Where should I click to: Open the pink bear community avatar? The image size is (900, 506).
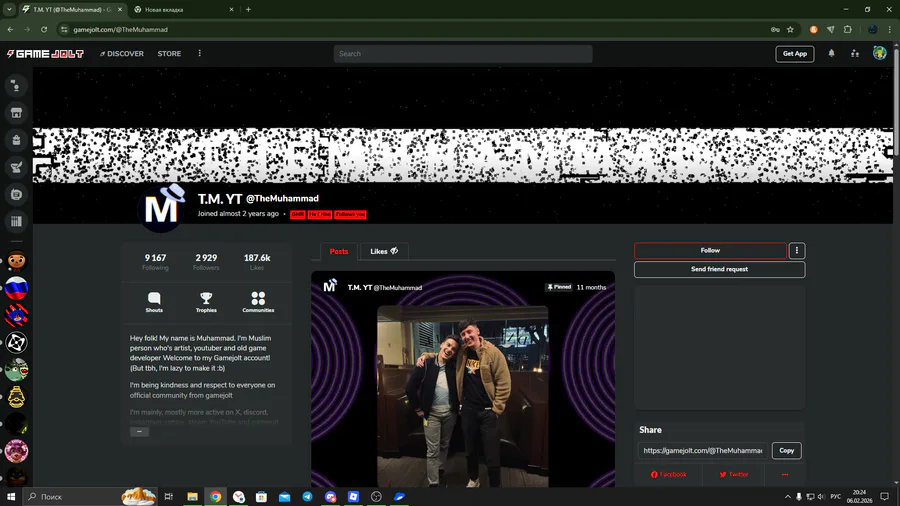point(16,451)
